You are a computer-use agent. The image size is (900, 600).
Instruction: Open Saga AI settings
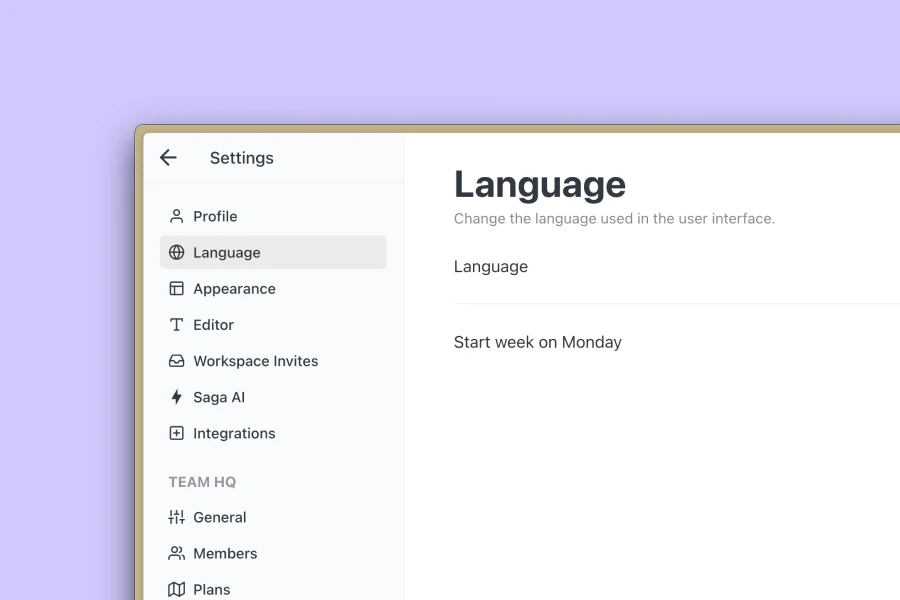pos(273,397)
